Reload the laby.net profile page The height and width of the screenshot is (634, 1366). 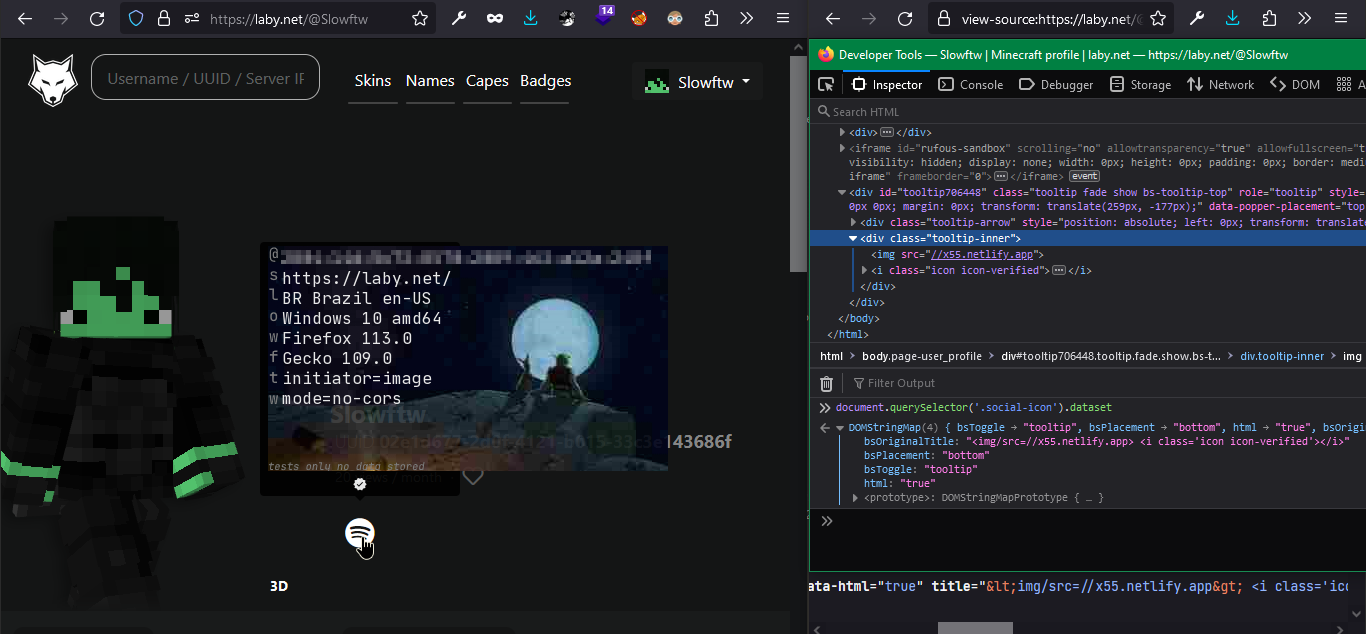click(97, 18)
